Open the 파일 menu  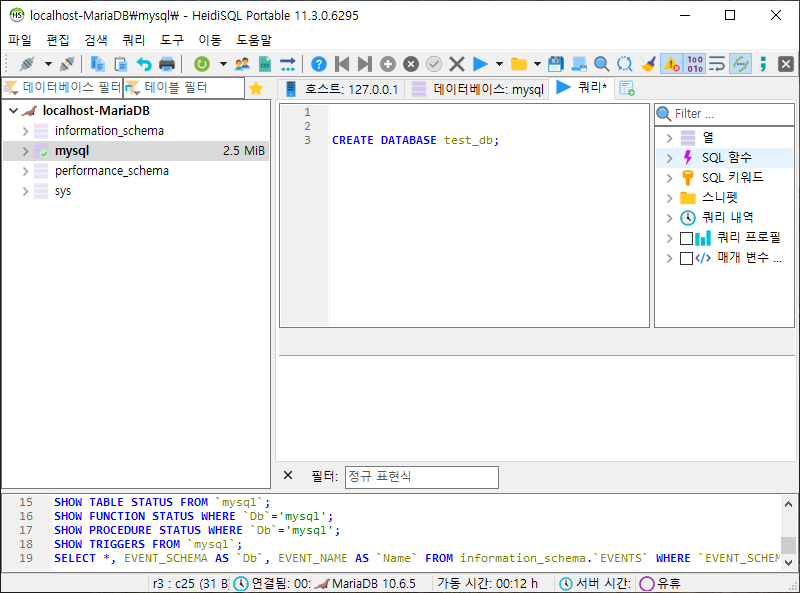(x=20, y=40)
